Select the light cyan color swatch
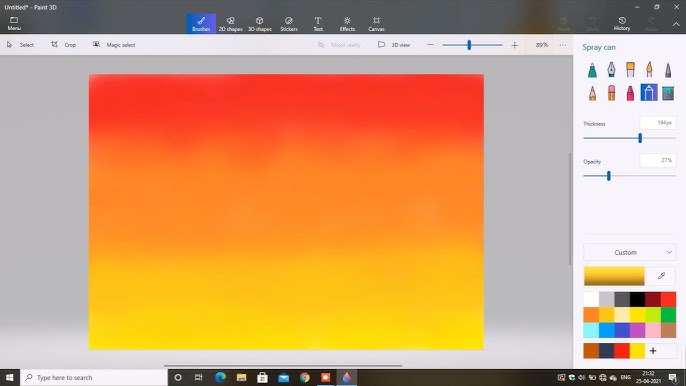The height and width of the screenshot is (386, 686). click(x=591, y=330)
